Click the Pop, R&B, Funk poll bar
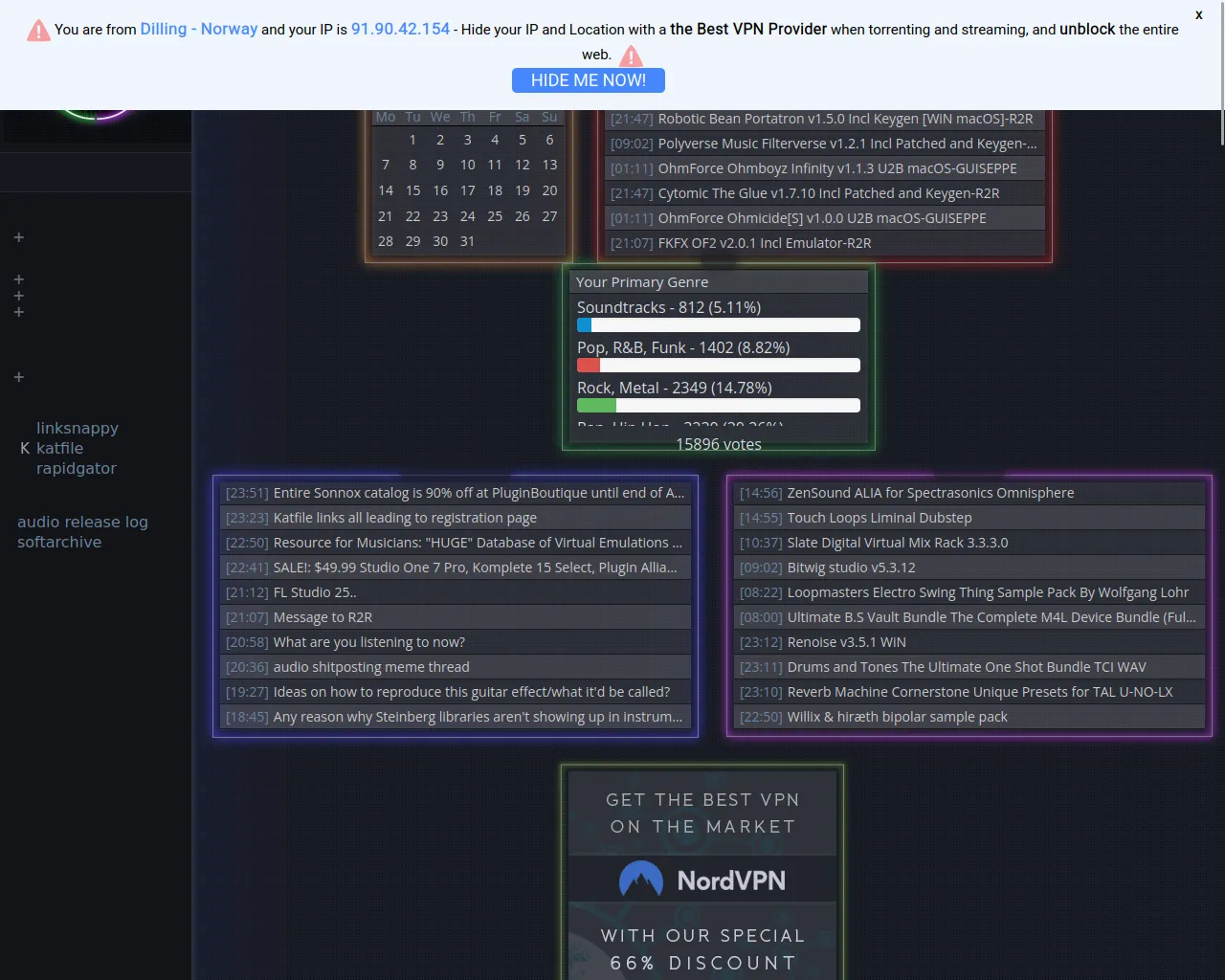1225x980 pixels. pos(719,365)
